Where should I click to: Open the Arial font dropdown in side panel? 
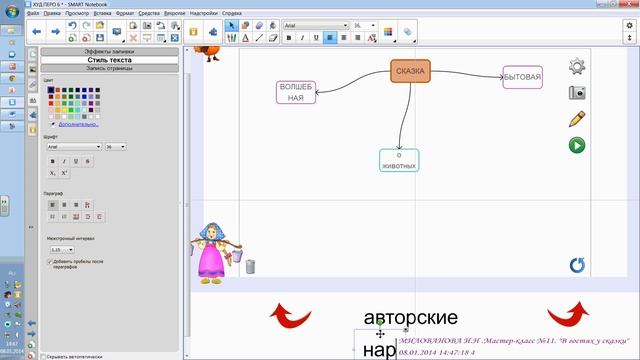tap(74, 147)
